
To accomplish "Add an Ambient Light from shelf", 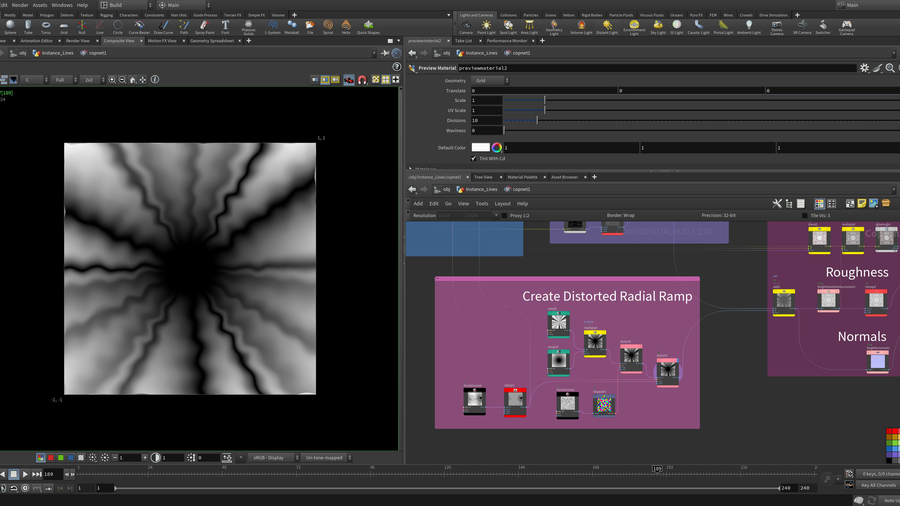I will 748,27.
